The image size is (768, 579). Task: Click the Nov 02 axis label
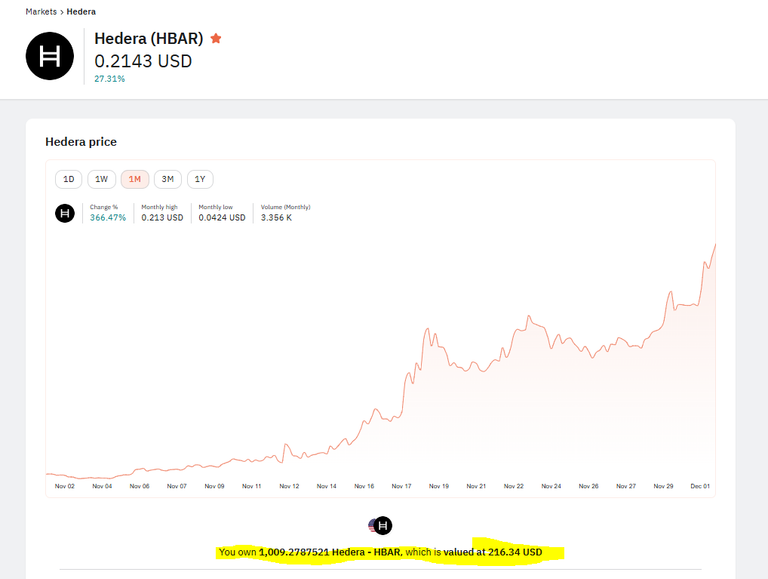(x=65, y=486)
